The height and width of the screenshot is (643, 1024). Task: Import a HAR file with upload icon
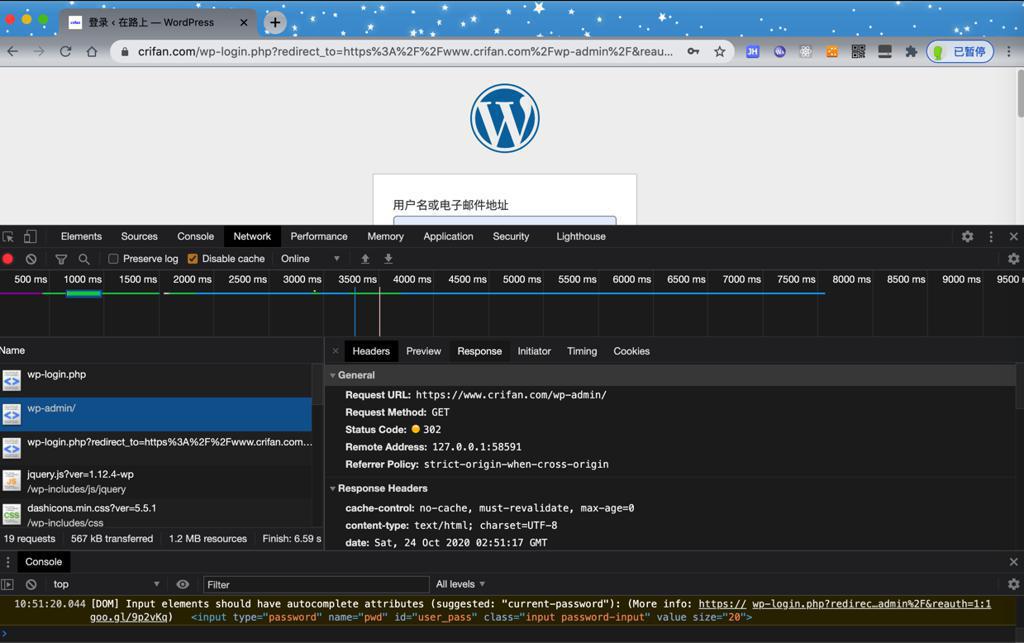tap(366, 259)
